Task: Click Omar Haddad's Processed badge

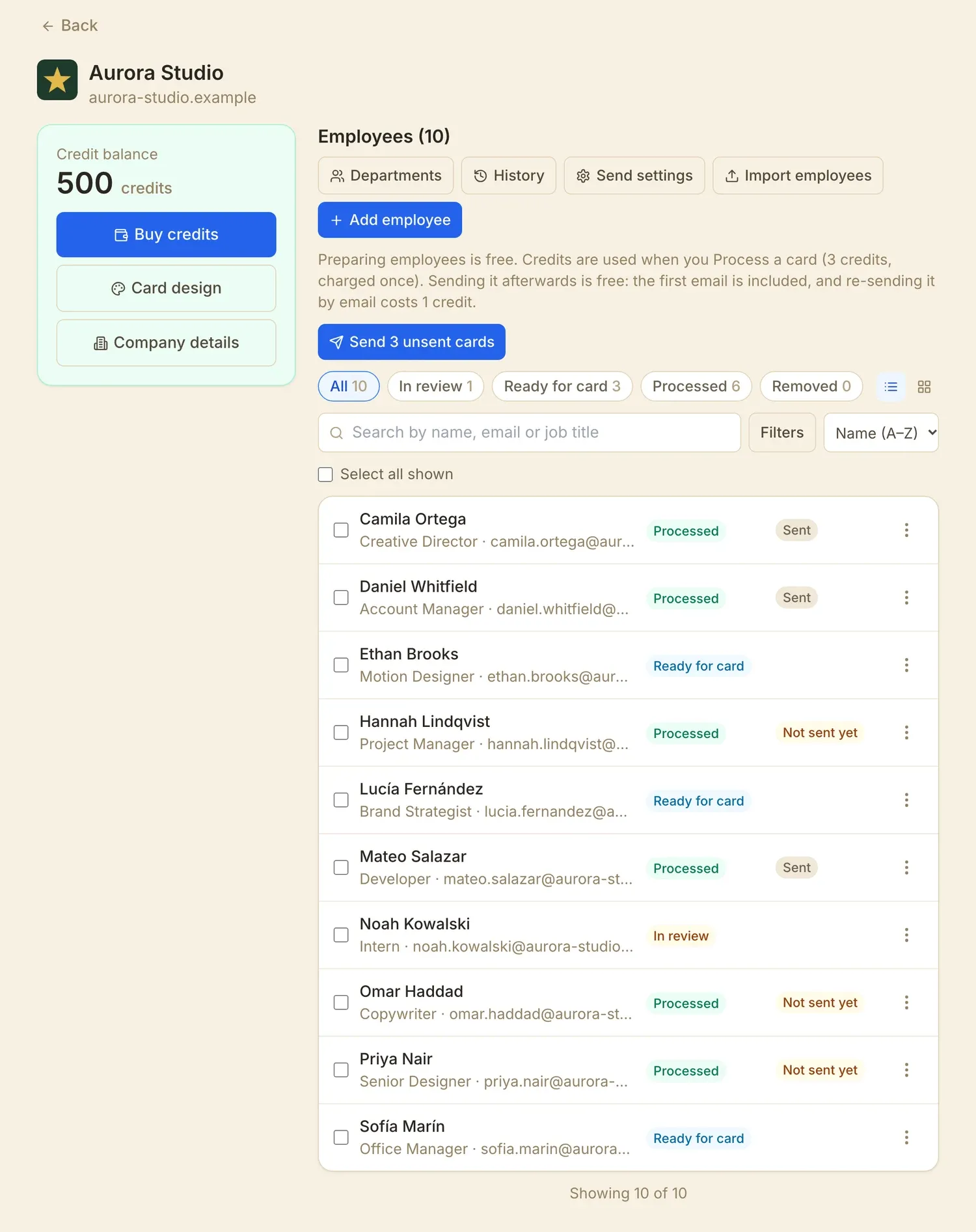Action: (x=686, y=1004)
